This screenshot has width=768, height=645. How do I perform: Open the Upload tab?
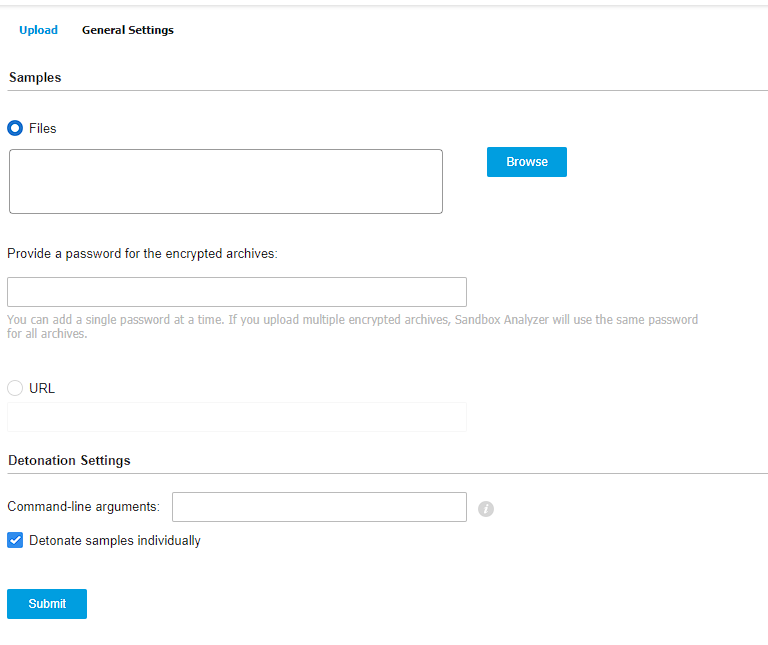click(x=38, y=30)
